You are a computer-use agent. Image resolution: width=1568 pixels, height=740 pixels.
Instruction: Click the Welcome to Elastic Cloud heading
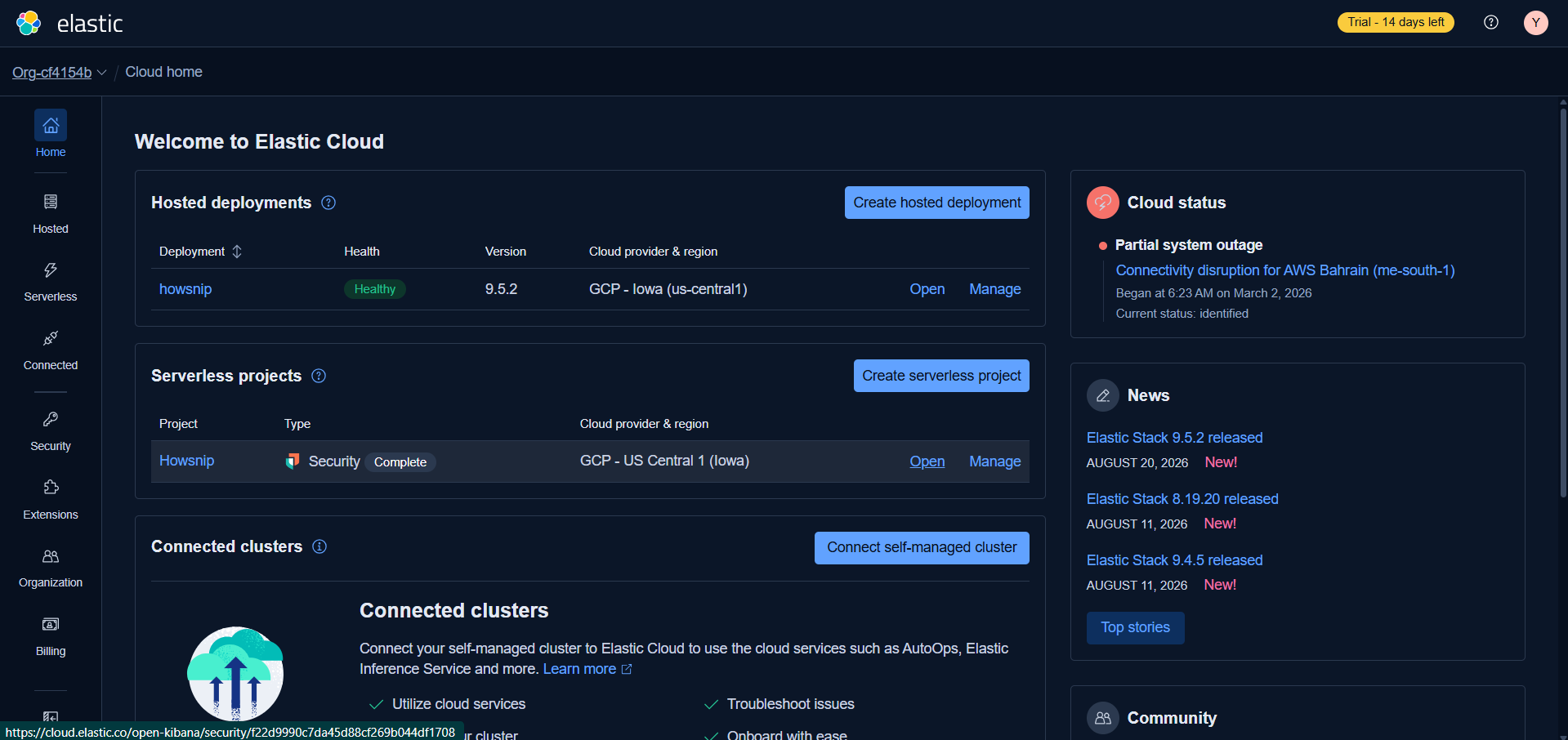point(259,141)
